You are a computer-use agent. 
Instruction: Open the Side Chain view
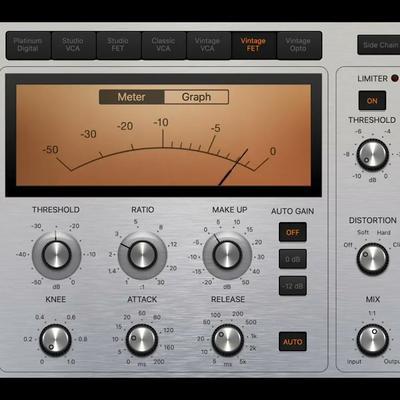(x=379, y=45)
